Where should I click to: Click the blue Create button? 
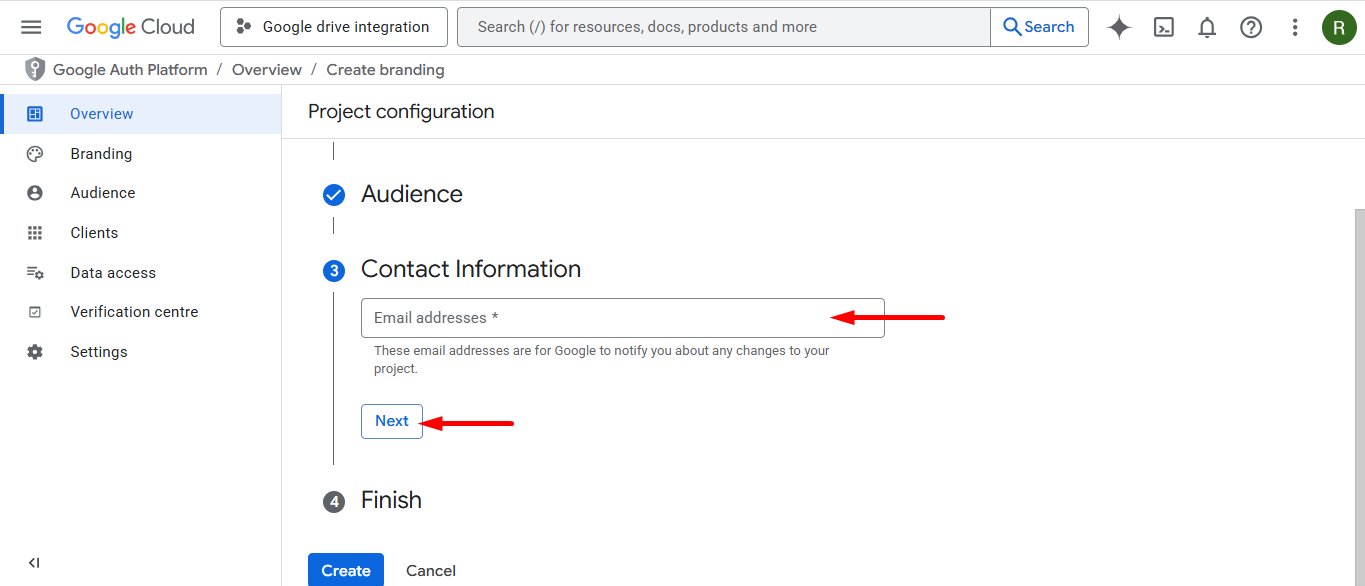[x=346, y=570]
